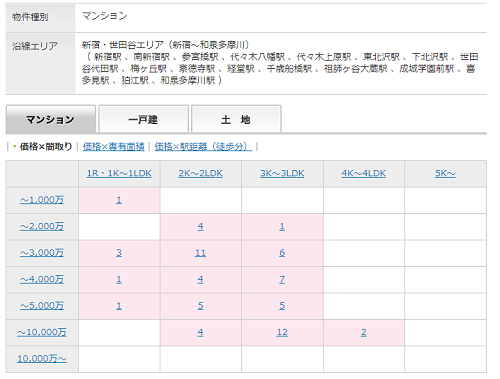Open the 〜3,000万 price row link

(x=42, y=253)
